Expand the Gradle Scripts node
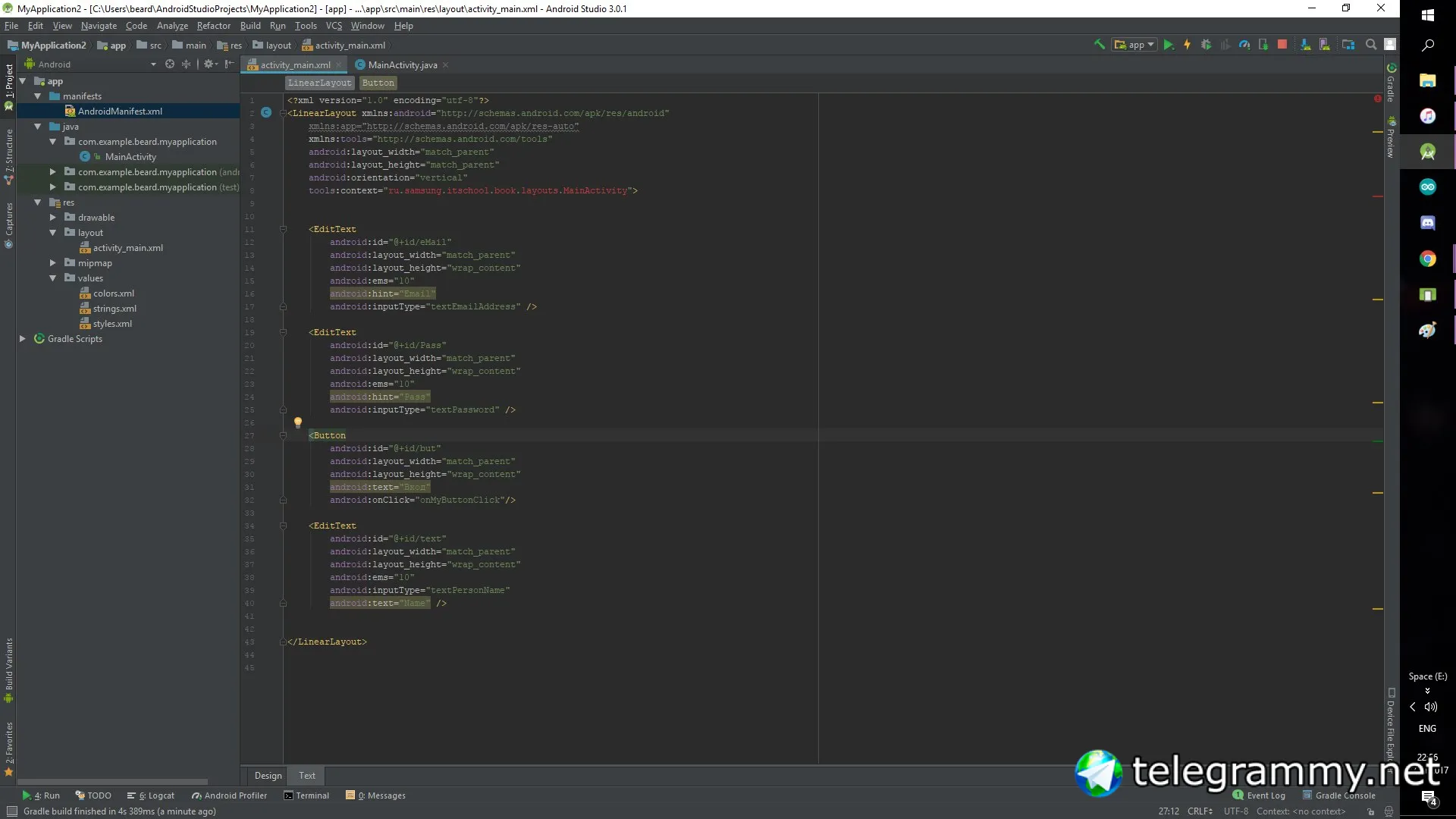Screen dimensions: 1456x819 (23, 339)
